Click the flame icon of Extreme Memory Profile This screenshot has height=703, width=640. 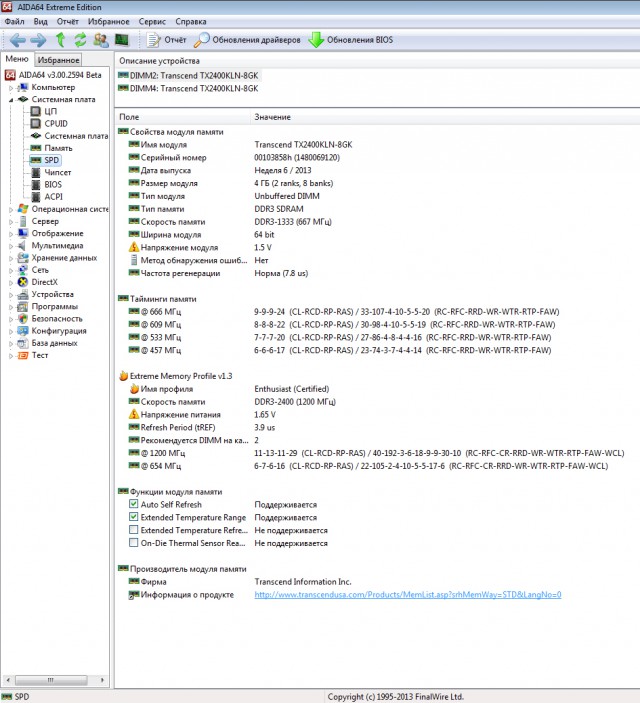(123, 376)
